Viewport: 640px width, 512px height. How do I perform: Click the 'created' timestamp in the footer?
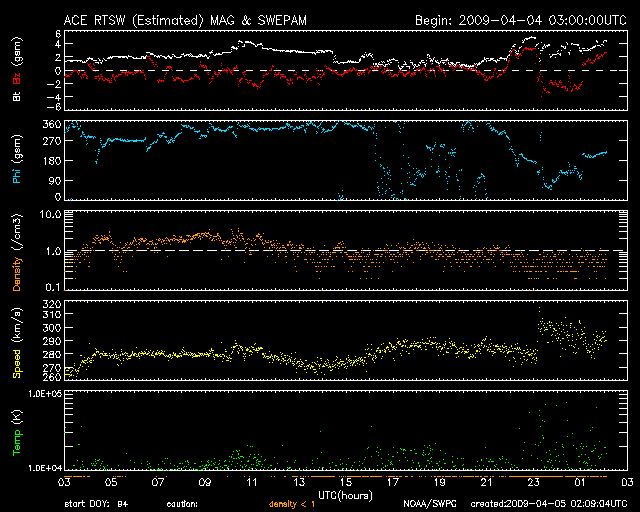[x=549, y=504]
